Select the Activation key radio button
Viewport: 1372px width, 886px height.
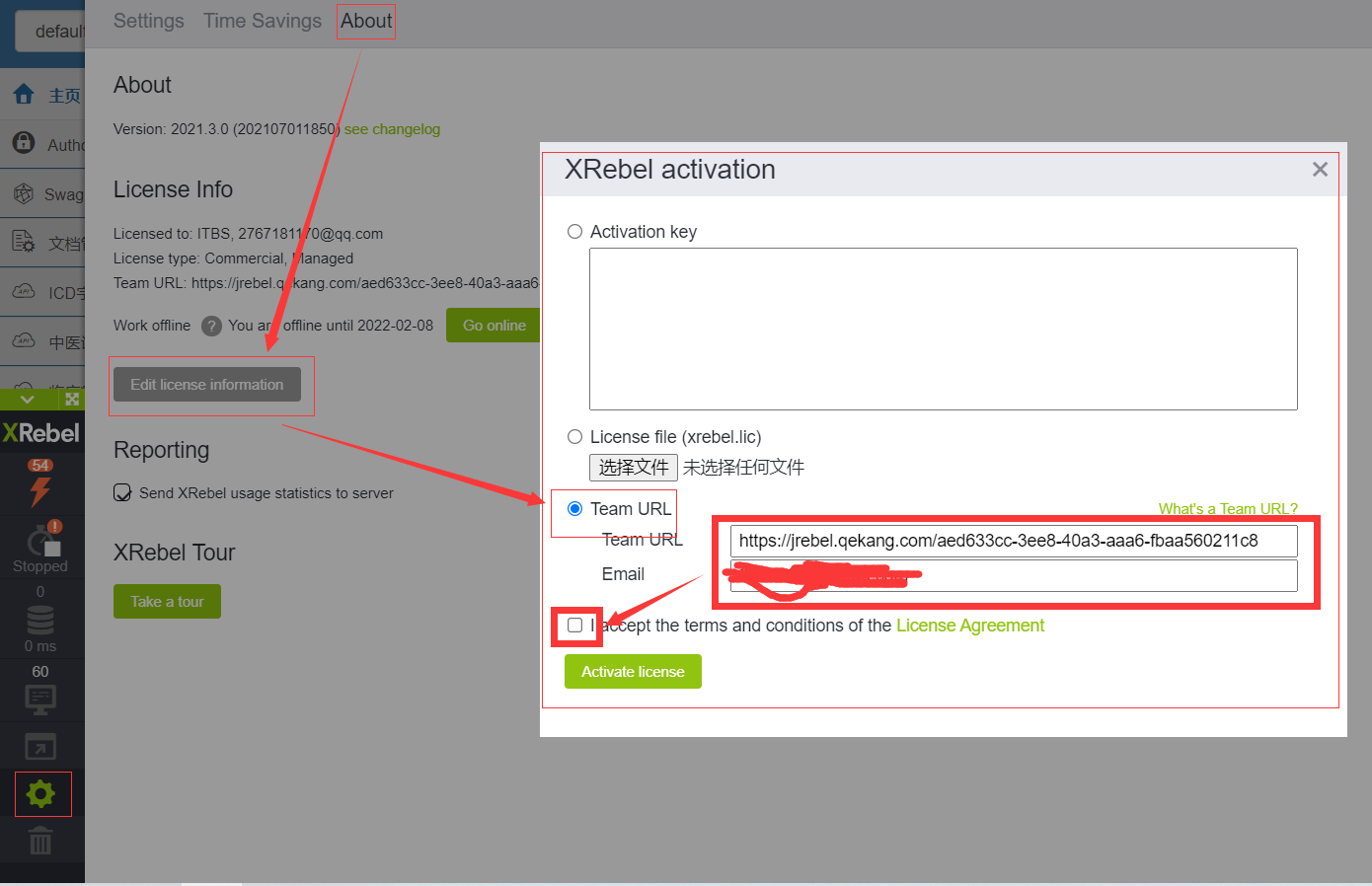point(574,232)
